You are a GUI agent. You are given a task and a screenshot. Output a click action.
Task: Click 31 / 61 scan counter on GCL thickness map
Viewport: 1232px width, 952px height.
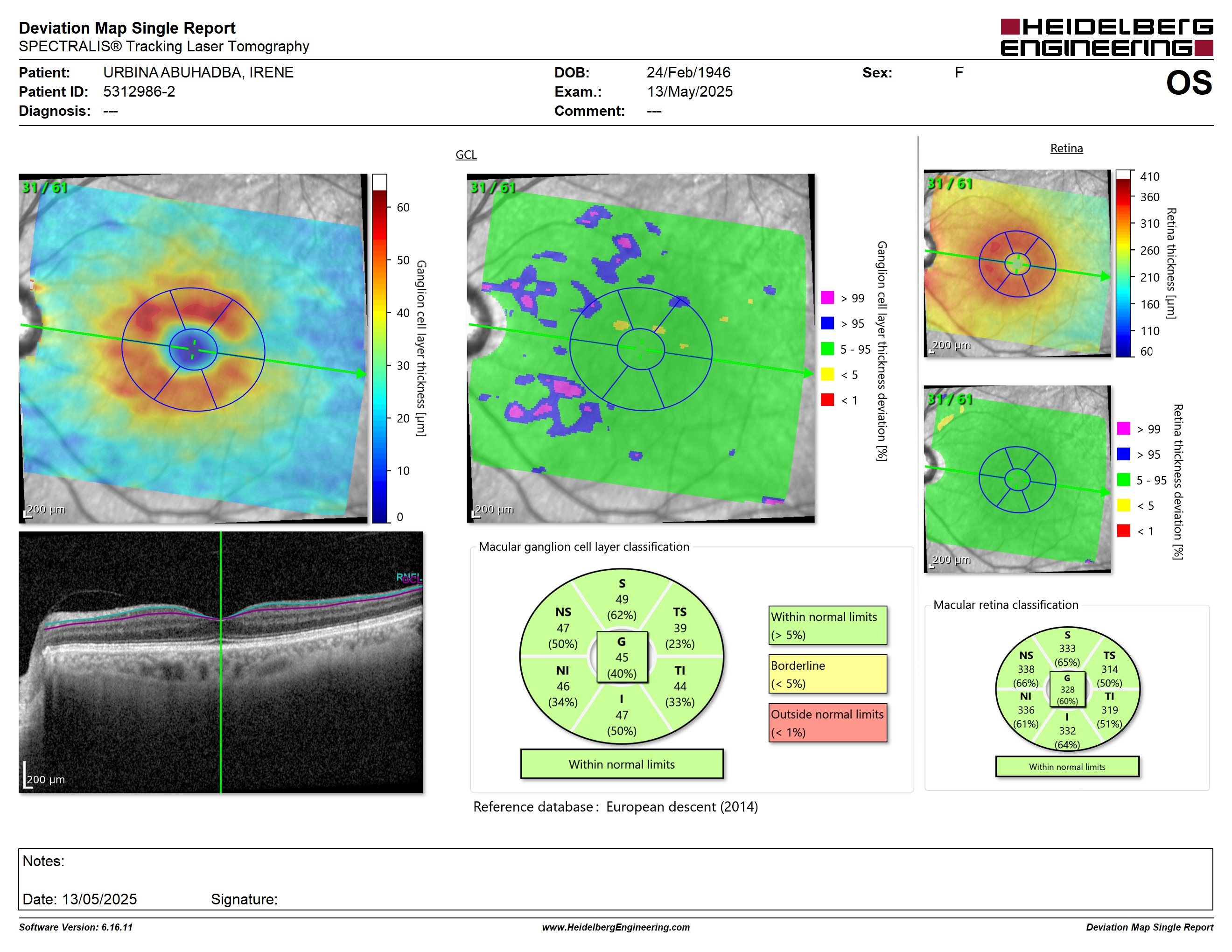[44, 187]
